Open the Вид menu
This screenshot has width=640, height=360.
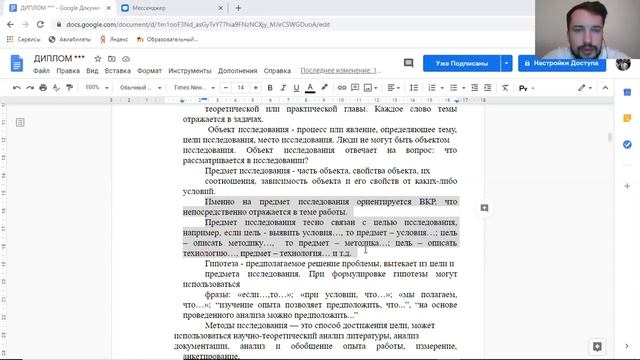point(92,71)
